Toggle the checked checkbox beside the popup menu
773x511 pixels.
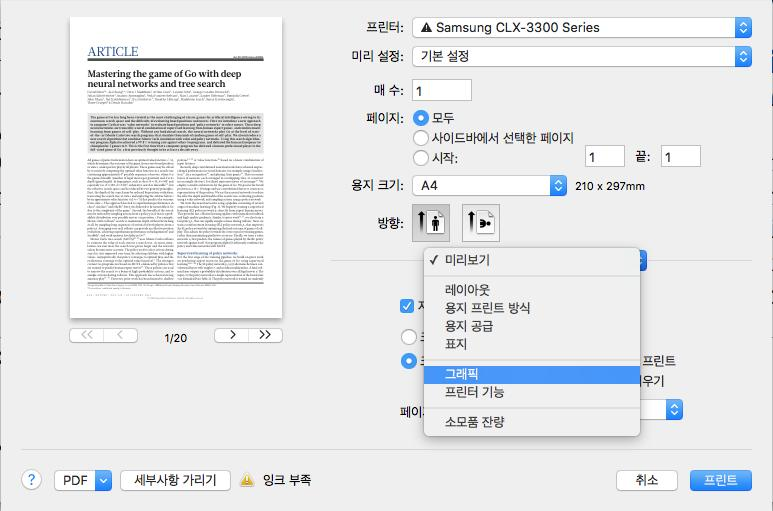407,306
